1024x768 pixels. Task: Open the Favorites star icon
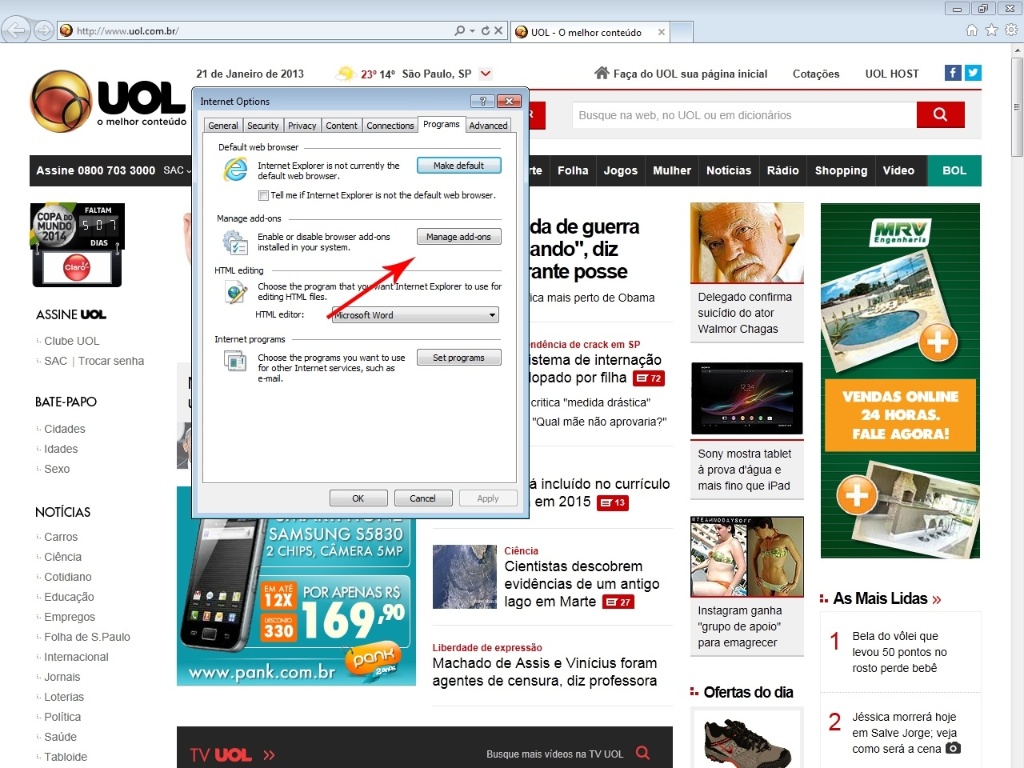click(x=991, y=30)
